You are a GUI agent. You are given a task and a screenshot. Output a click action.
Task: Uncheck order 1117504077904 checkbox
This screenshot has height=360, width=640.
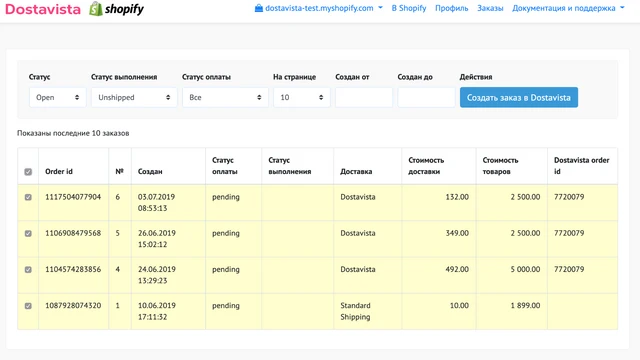[x=28, y=197]
